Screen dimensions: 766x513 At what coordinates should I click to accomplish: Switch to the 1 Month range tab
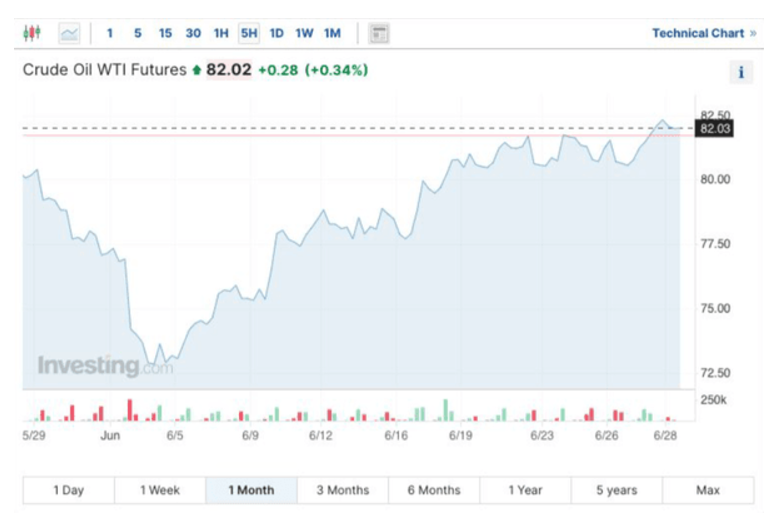coord(251,490)
